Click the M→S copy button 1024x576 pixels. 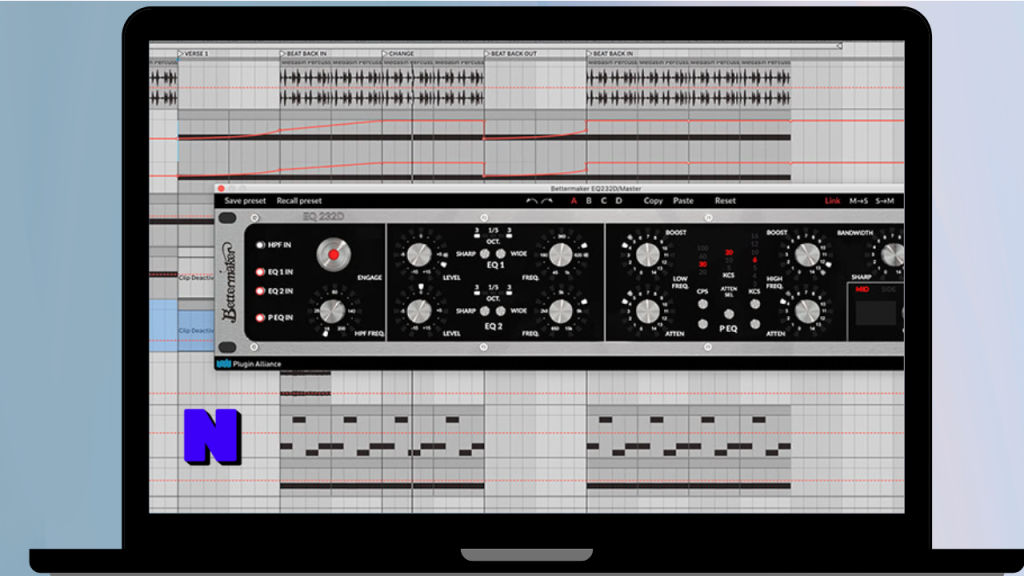(x=859, y=201)
